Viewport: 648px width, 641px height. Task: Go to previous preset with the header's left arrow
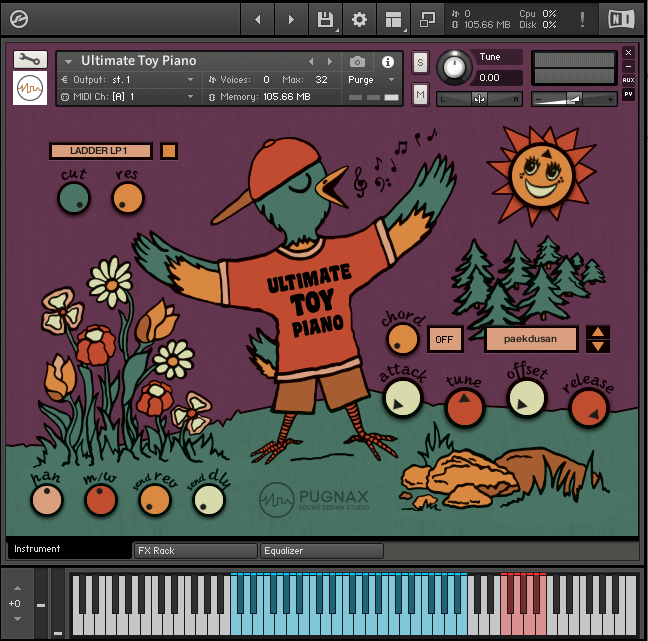point(257,19)
